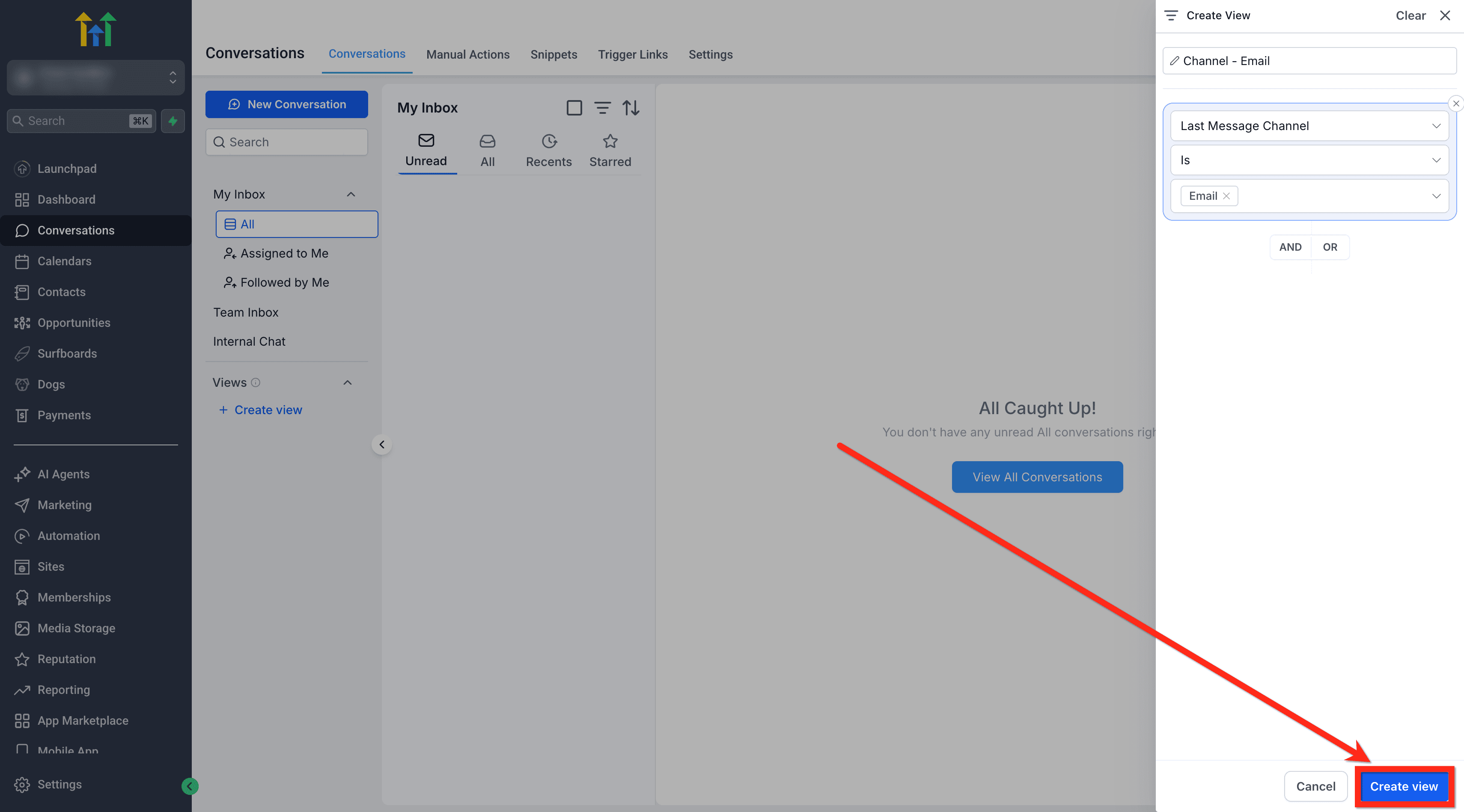Viewport: 1464px width, 812px height.
Task: Show Recents conversations
Action: pos(548,151)
